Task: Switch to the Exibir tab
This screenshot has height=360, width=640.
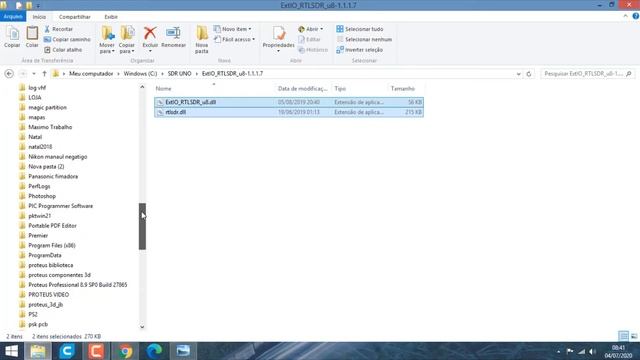Action: (x=111, y=17)
